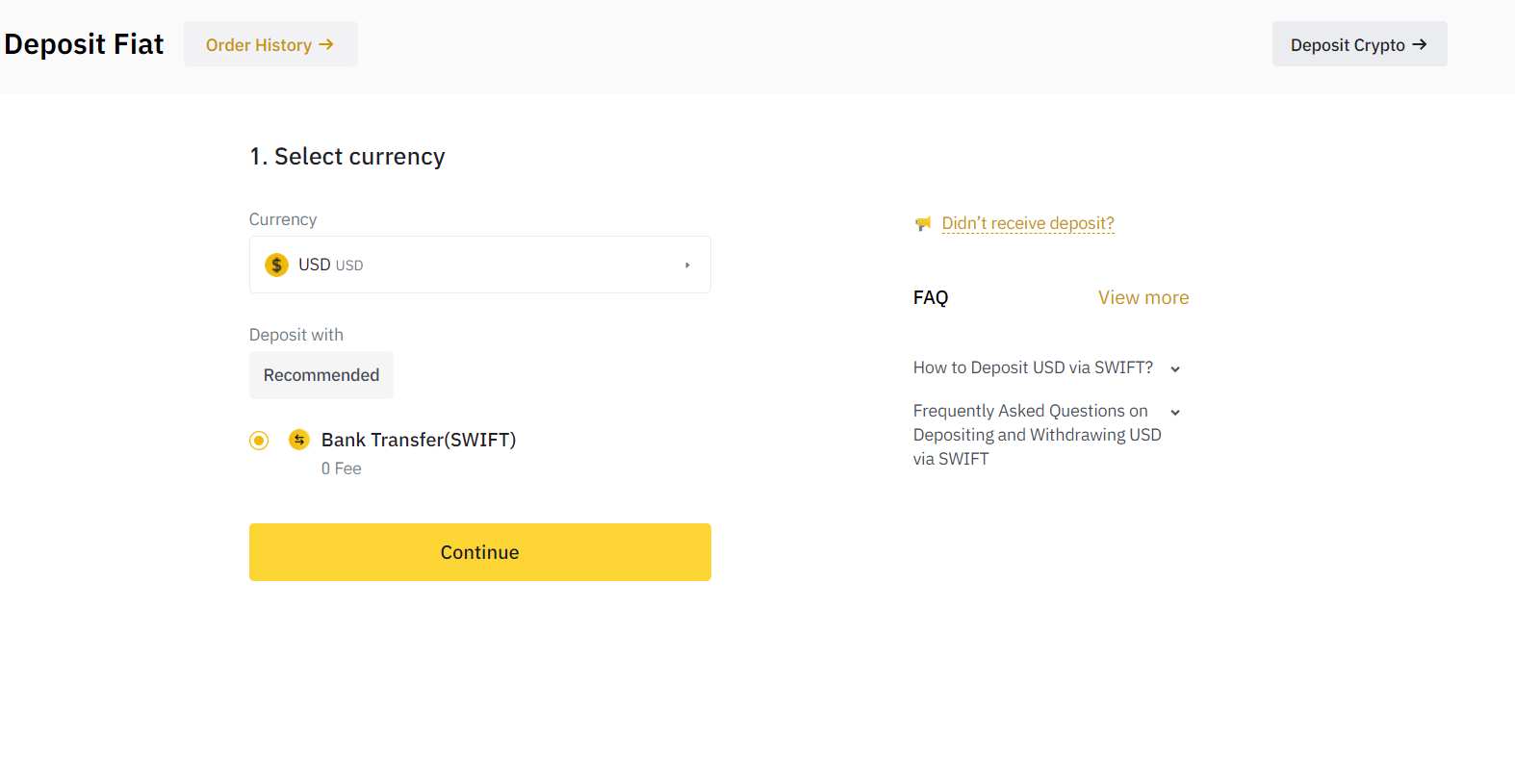Expand the Depositing and Withdrawing USD FAQ entry
The width and height of the screenshot is (1515, 784).
point(1037,434)
